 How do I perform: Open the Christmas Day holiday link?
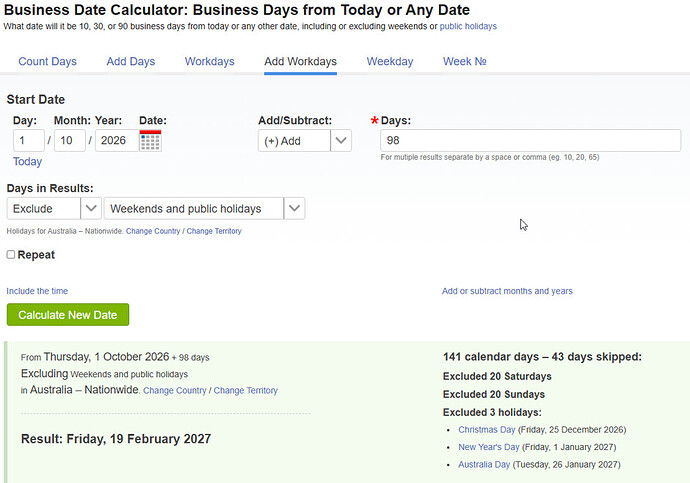pos(487,430)
